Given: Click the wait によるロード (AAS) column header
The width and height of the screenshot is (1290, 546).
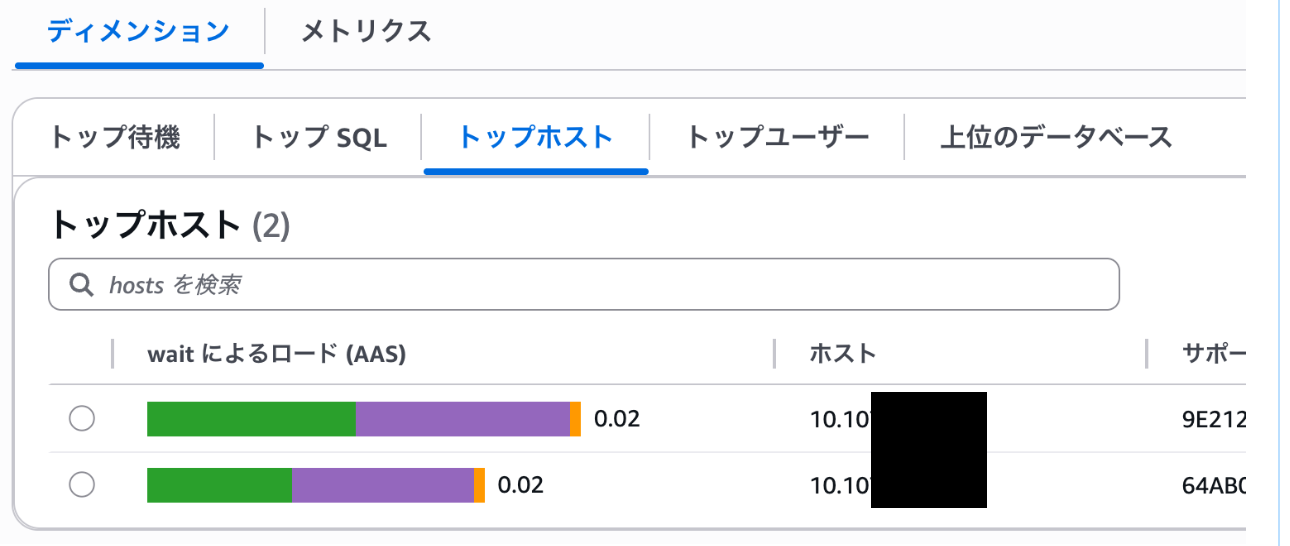Looking at the screenshot, I should tap(276, 353).
